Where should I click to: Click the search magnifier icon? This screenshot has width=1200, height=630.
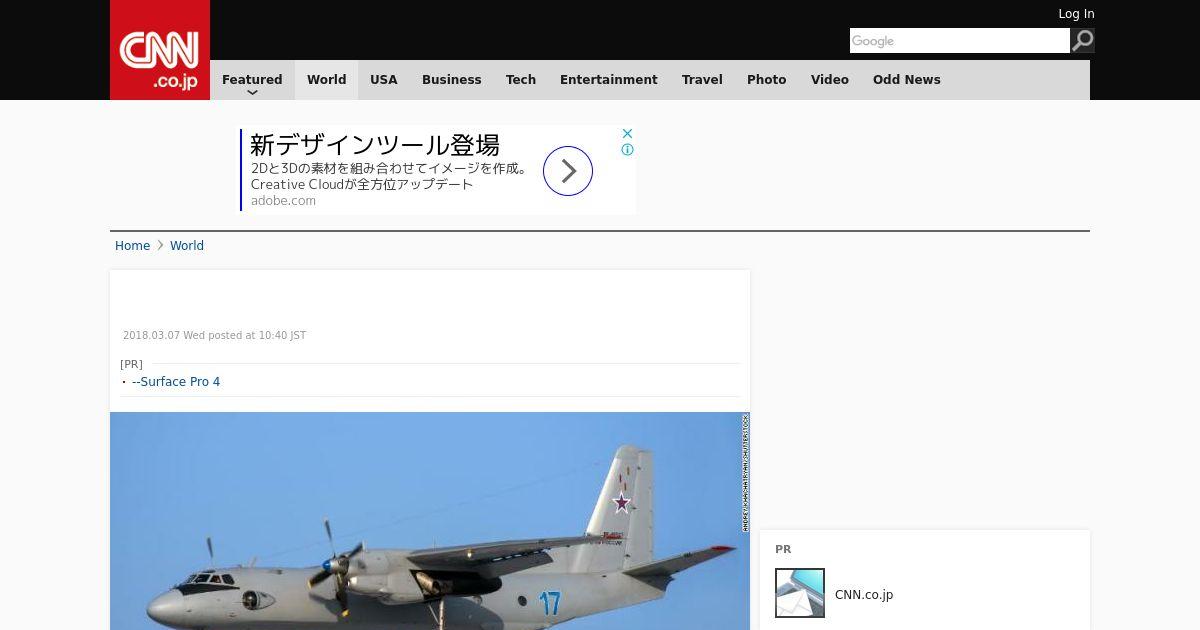click(1082, 41)
